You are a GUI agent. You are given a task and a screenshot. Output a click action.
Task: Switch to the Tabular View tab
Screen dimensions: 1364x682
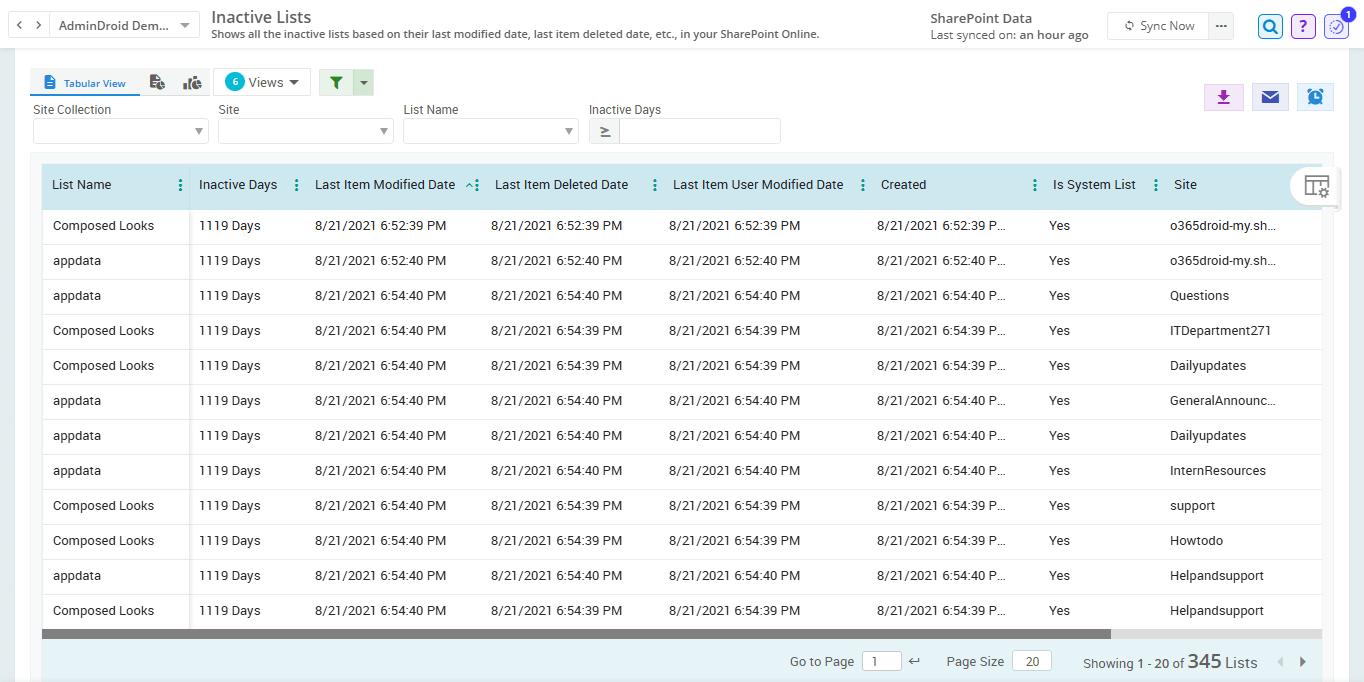coord(85,82)
